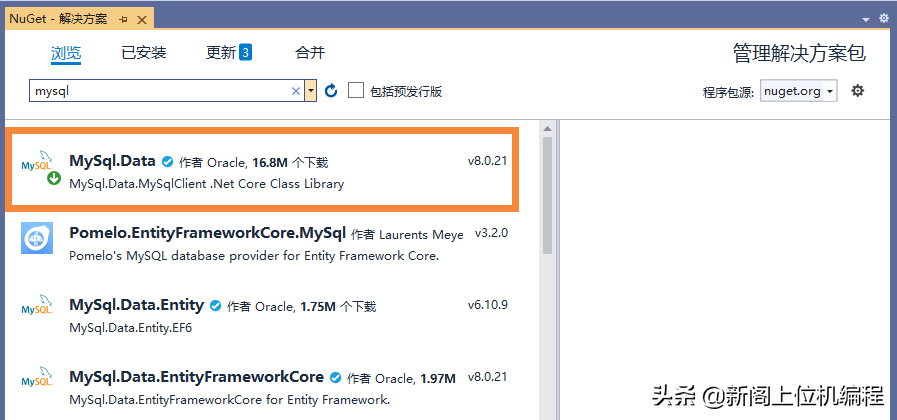The height and width of the screenshot is (420, 897).
Task: Switch to the 合并 tab
Action: (x=310, y=53)
